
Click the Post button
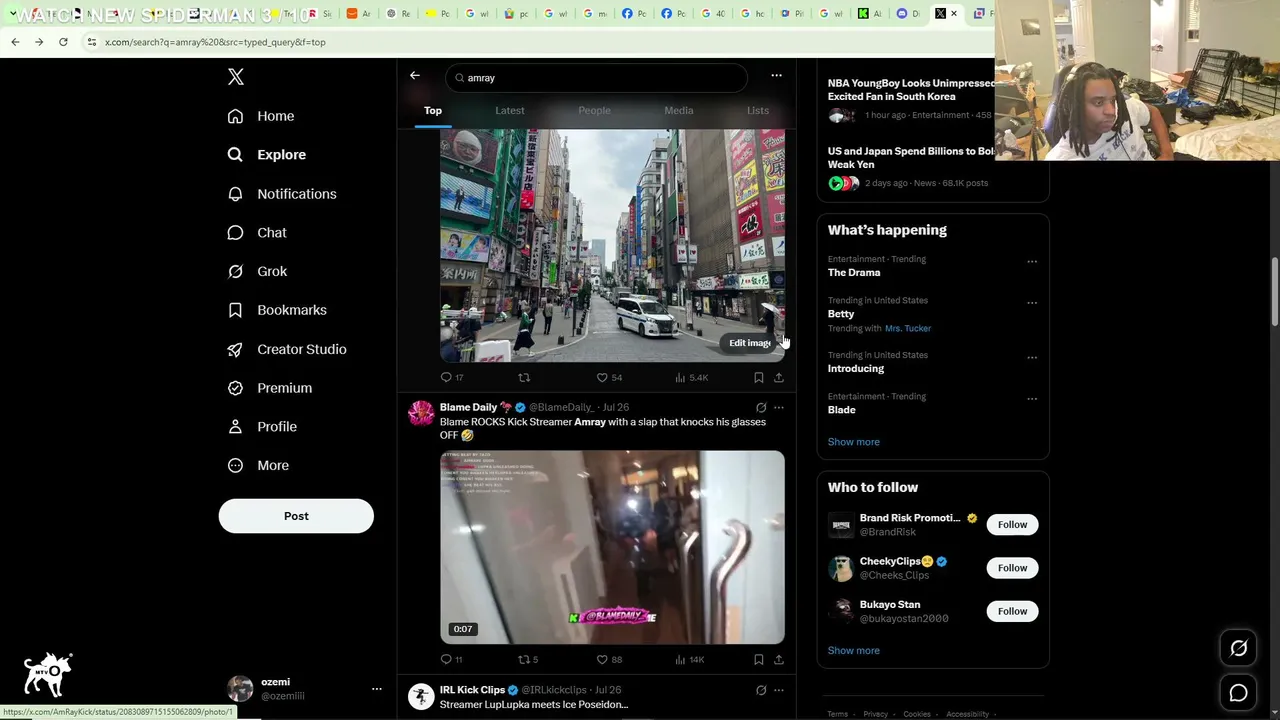tap(296, 516)
